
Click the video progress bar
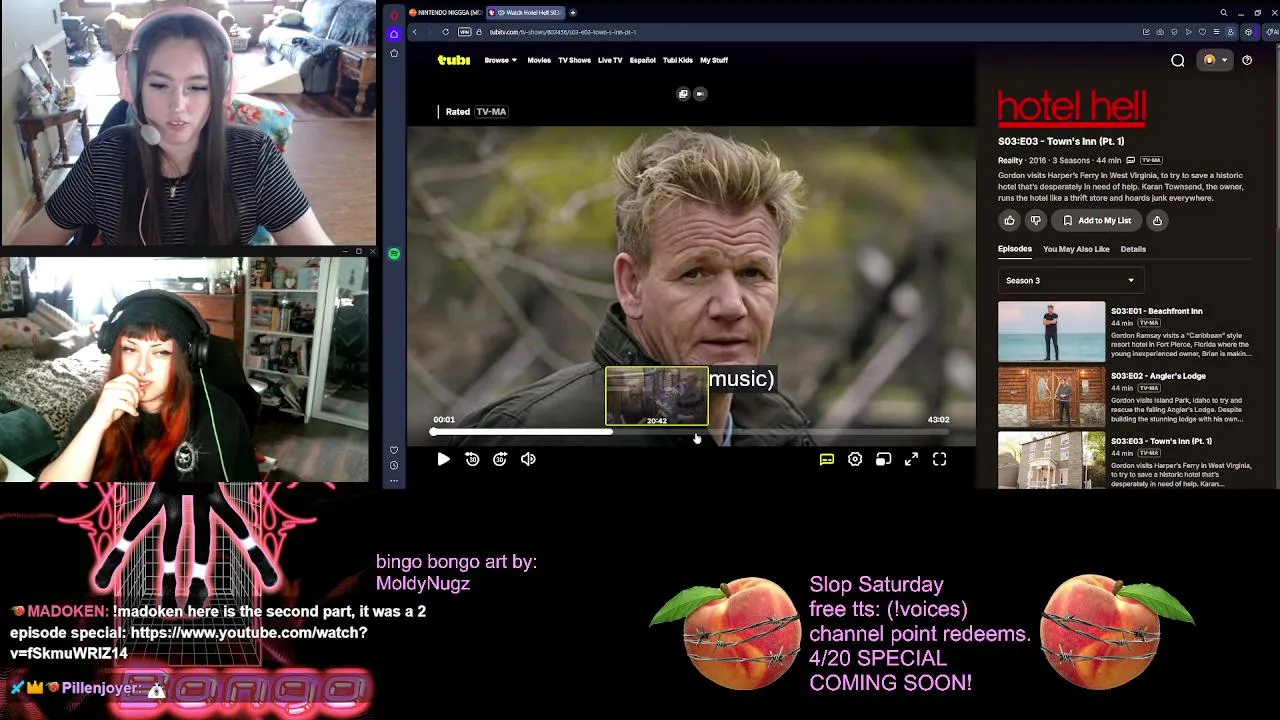(x=691, y=432)
